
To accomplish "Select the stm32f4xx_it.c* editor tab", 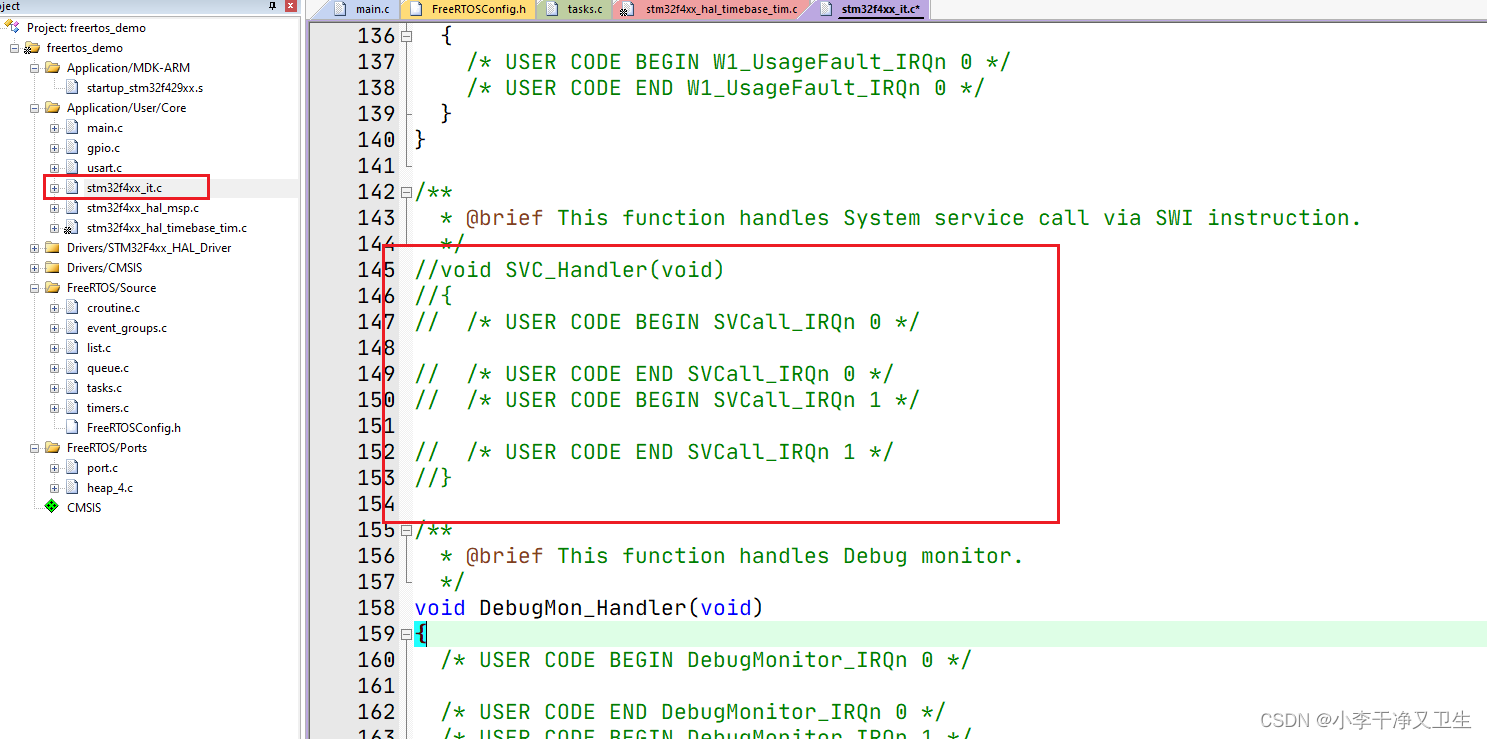I will (870, 9).
